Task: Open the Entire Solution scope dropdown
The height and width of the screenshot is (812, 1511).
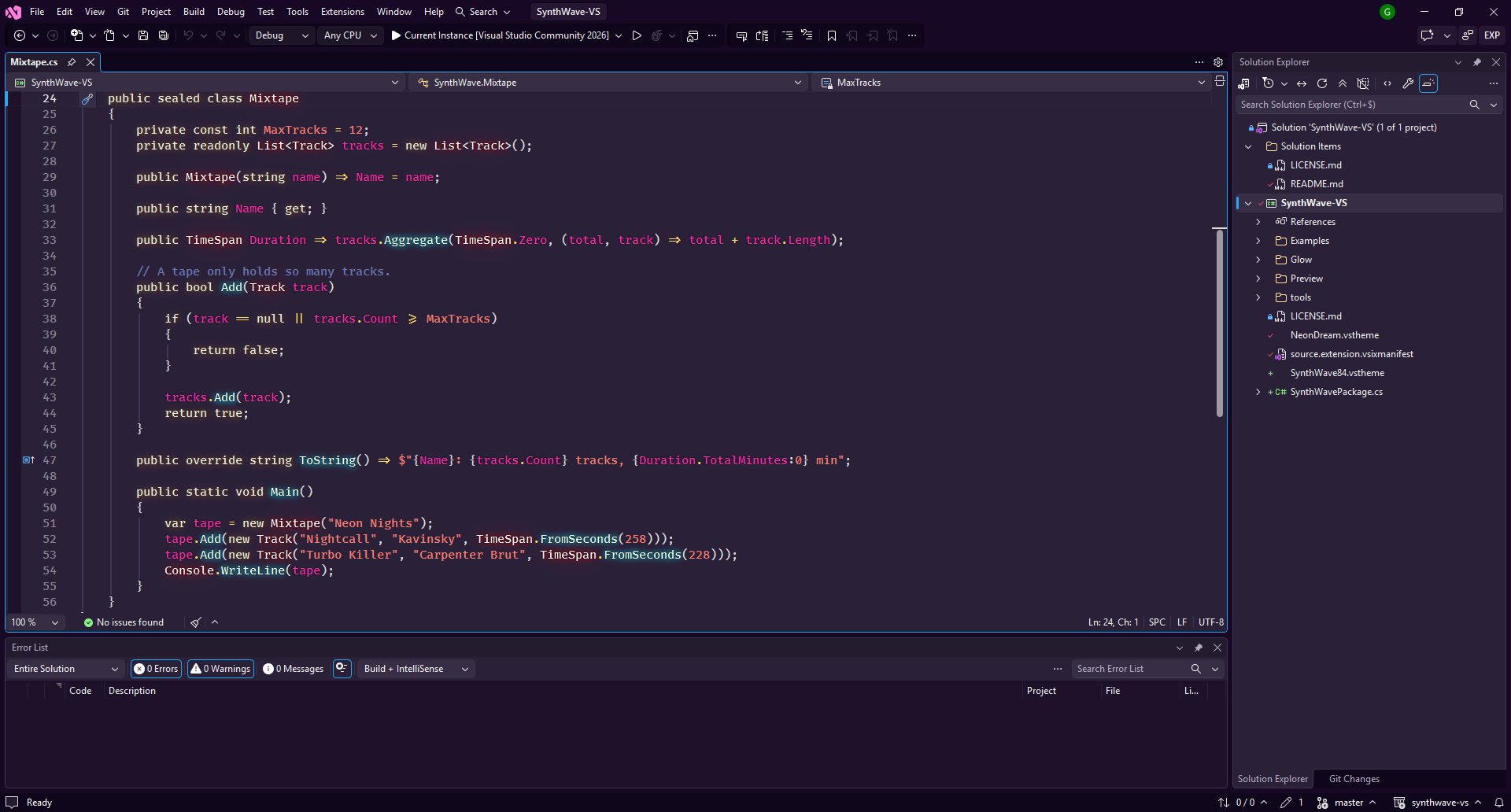Action: [x=66, y=669]
